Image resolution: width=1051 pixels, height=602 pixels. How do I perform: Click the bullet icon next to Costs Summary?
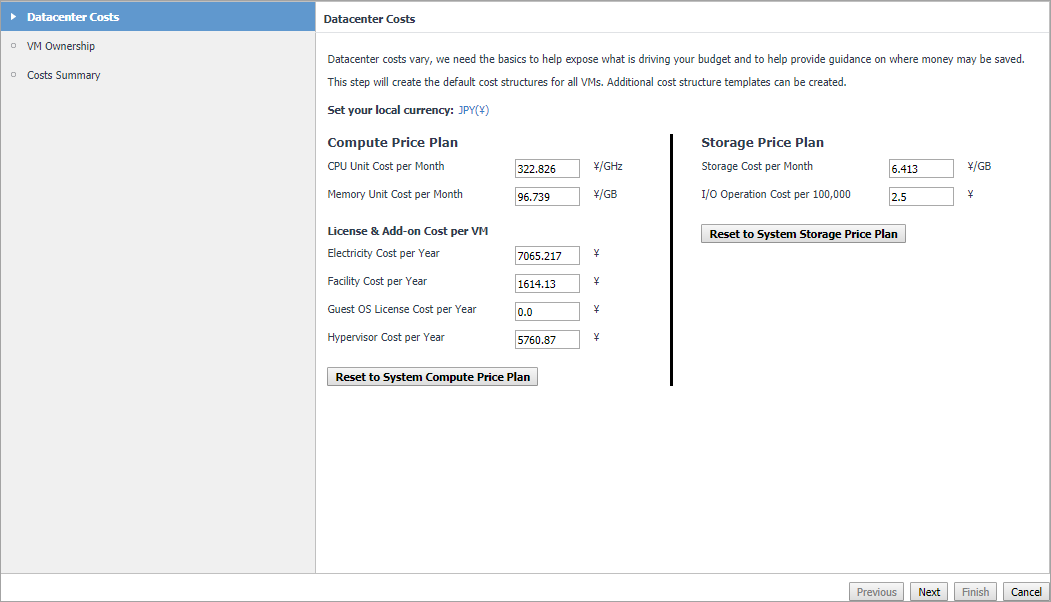(x=13, y=75)
